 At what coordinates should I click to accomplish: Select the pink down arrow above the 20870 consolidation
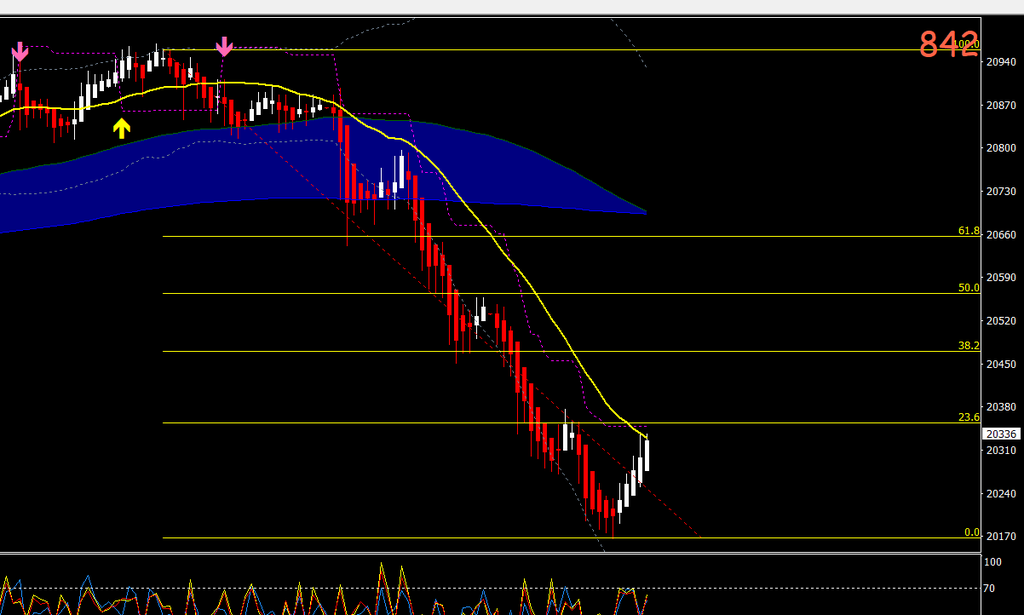coord(224,46)
